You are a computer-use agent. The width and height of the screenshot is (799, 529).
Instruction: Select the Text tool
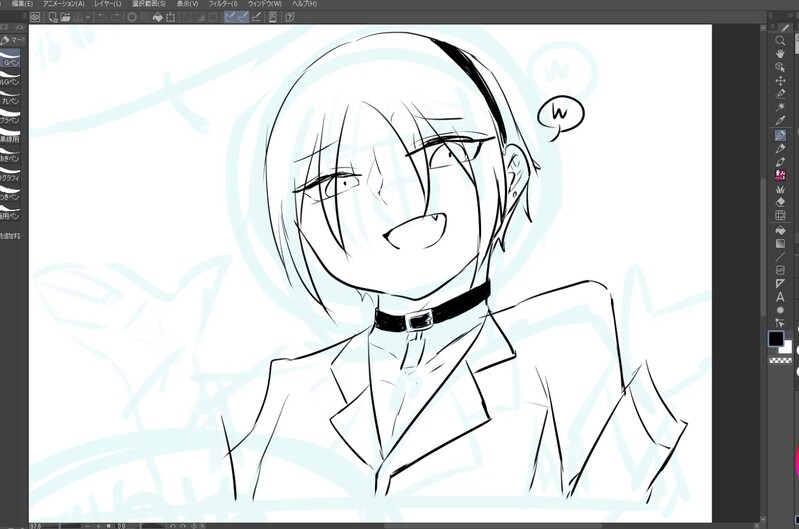click(x=780, y=297)
